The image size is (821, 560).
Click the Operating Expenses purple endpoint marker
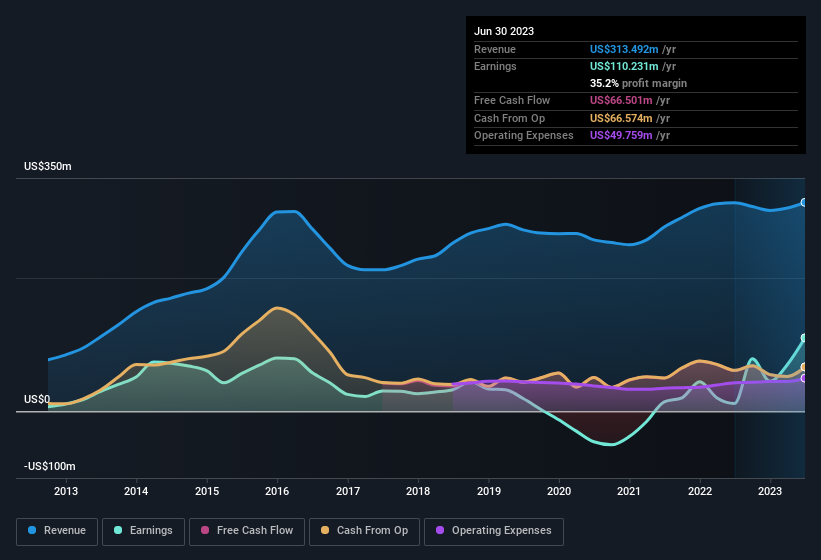(x=804, y=378)
